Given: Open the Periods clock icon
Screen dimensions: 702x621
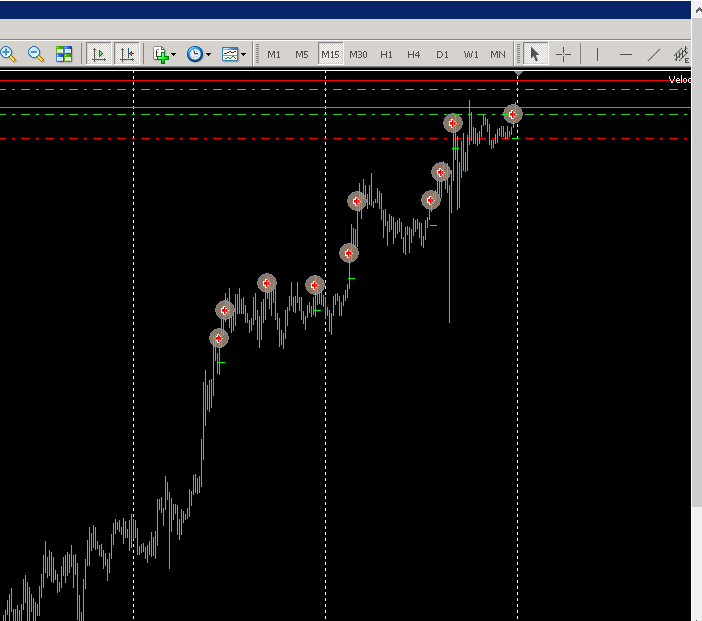Looking at the screenshot, I should [x=195, y=54].
